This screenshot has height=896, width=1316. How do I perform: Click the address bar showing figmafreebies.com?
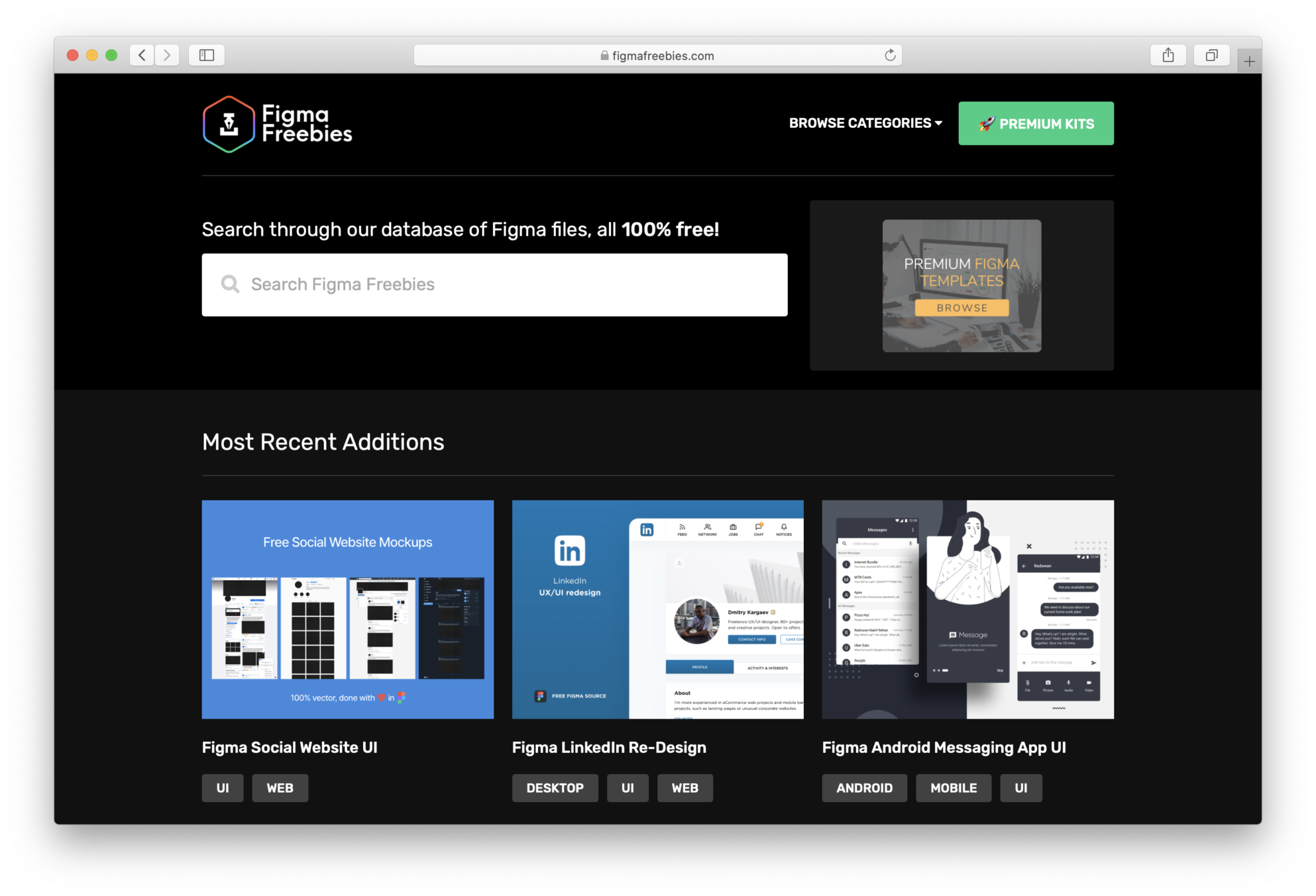click(657, 55)
